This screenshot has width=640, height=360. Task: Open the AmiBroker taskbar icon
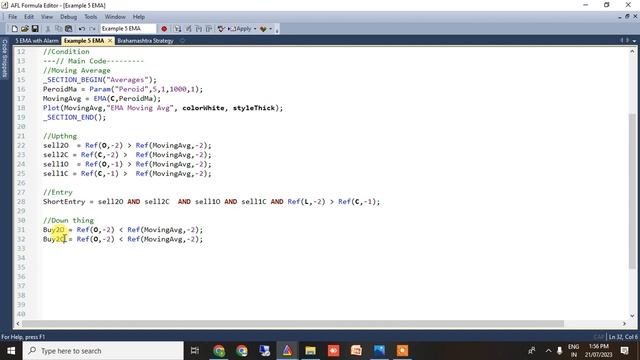tap(287, 351)
